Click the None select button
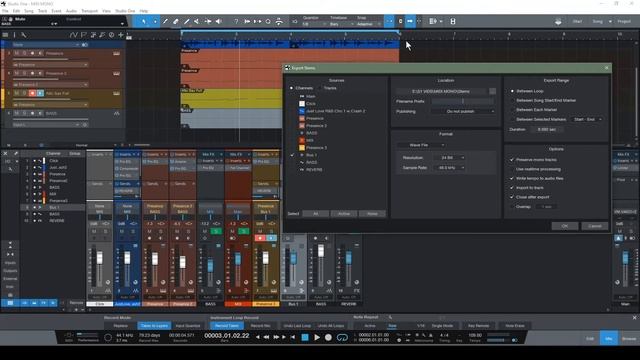 pyautogui.click(x=372, y=213)
